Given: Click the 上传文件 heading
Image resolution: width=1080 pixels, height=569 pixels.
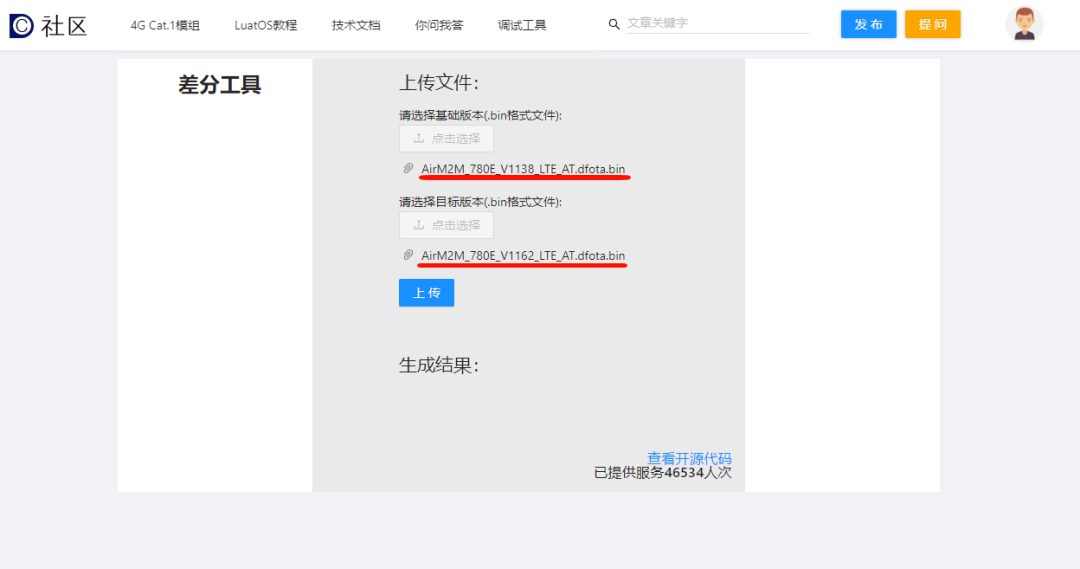Looking at the screenshot, I should coord(439,83).
